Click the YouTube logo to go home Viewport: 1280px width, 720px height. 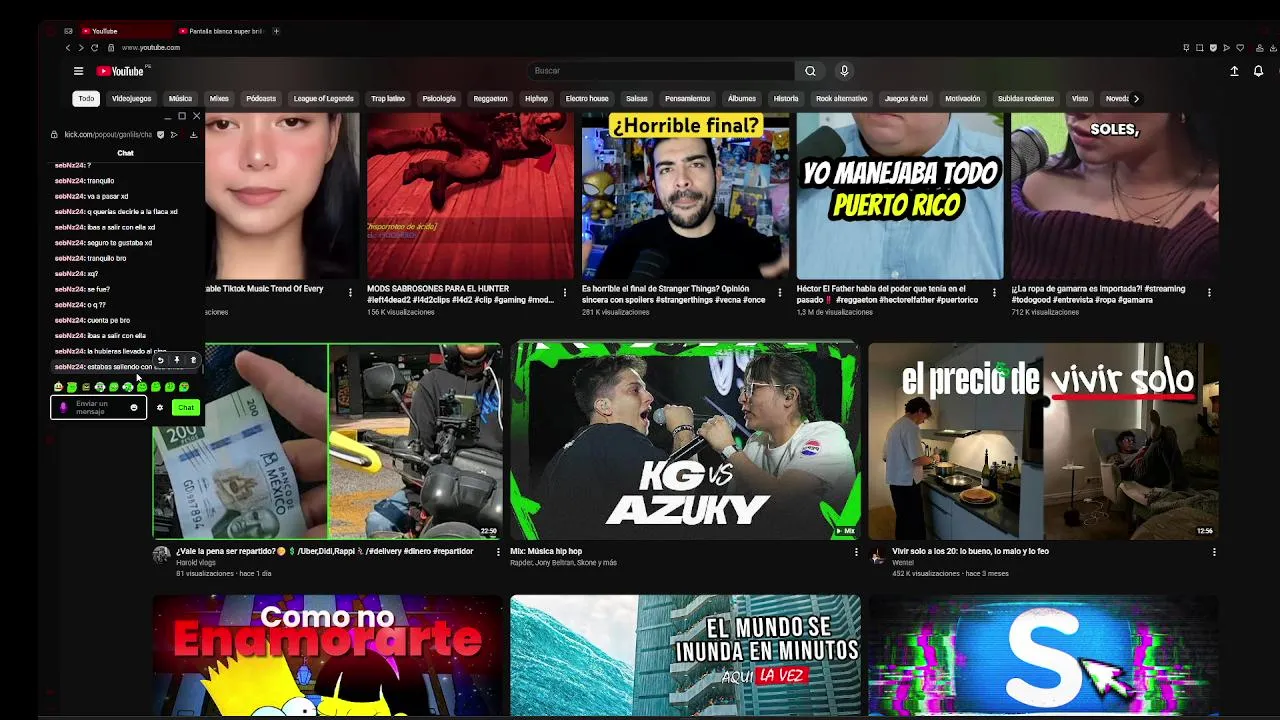122,71
